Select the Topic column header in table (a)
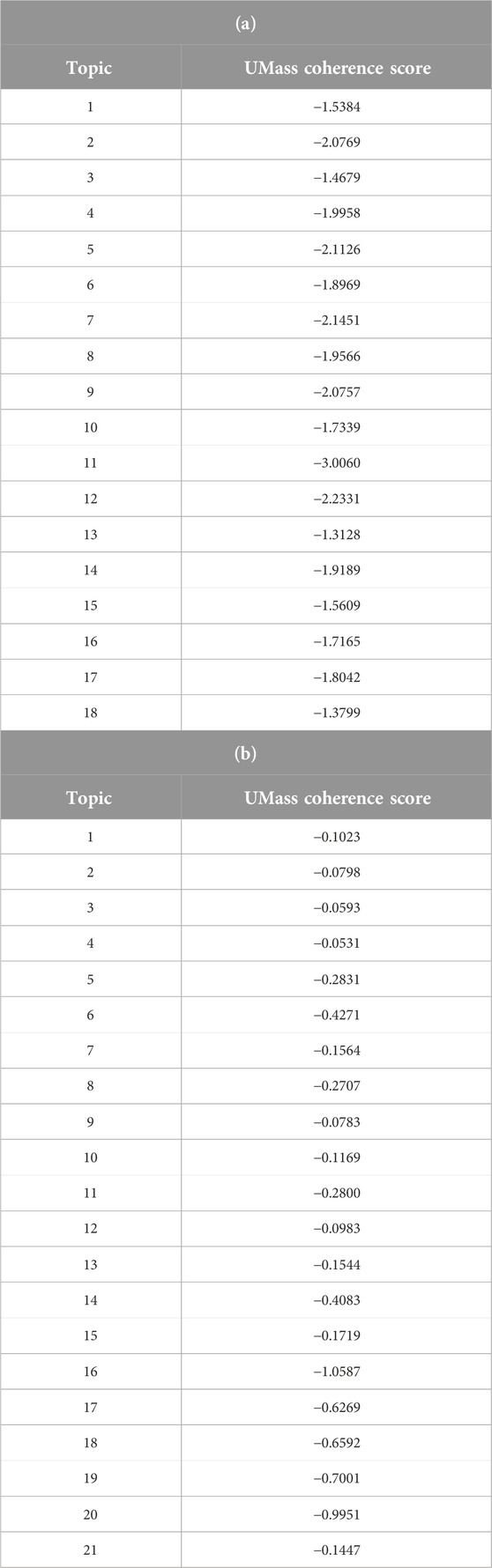Screen dimensions: 492x1568 click(x=90, y=68)
